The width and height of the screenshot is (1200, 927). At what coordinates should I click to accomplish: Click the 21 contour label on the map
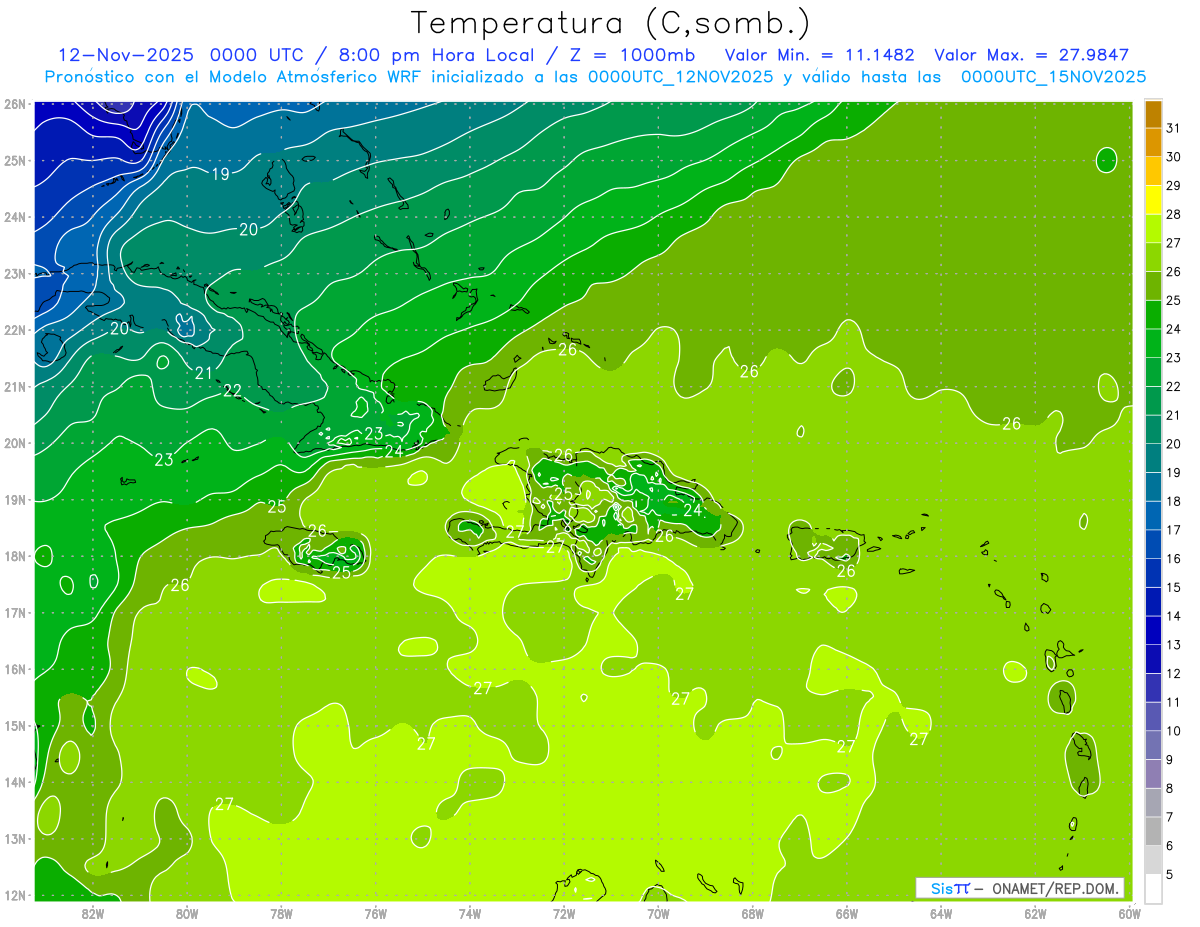click(x=204, y=373)
